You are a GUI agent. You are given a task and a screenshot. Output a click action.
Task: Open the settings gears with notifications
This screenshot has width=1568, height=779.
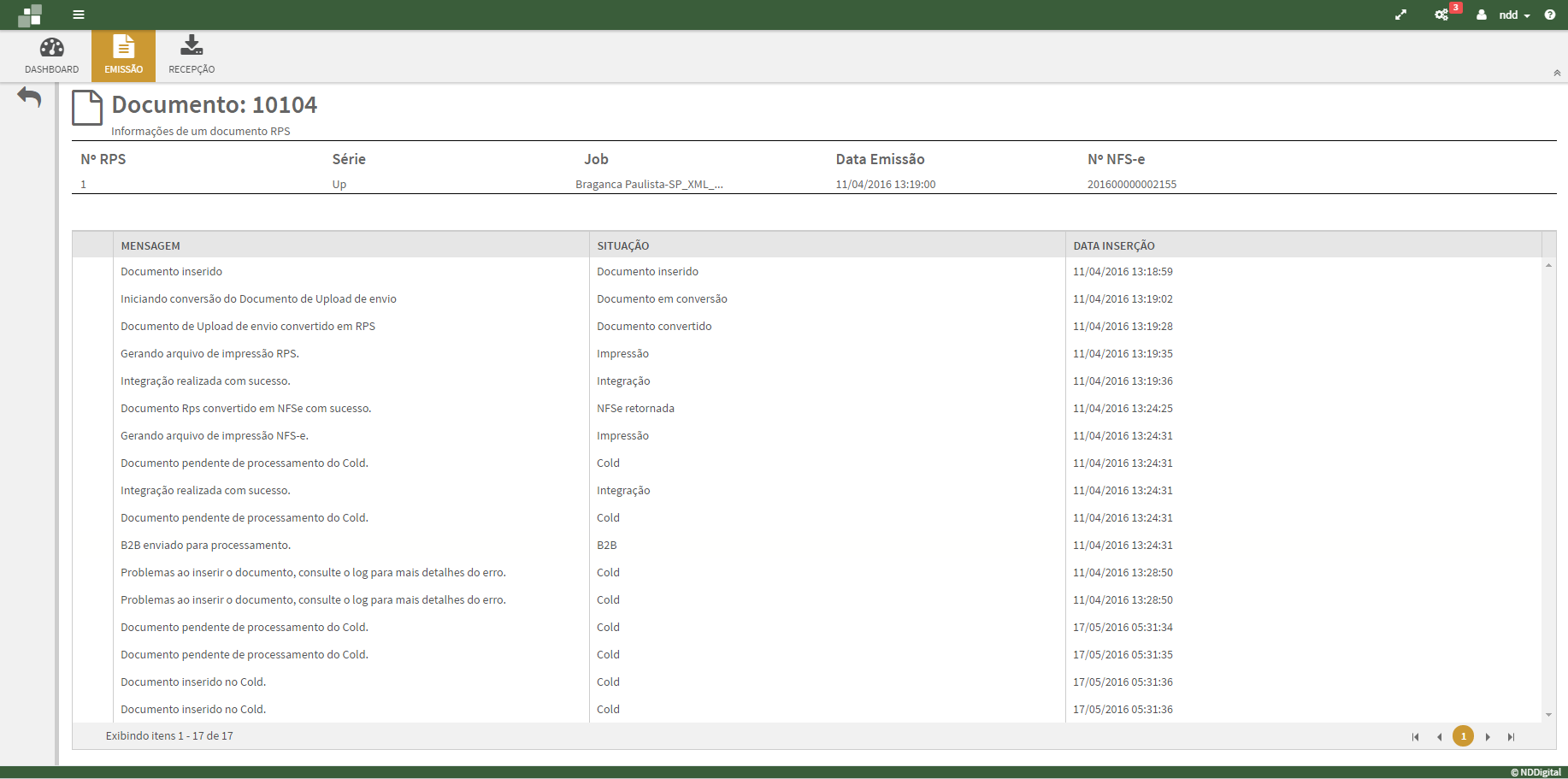pos(1442,15)
